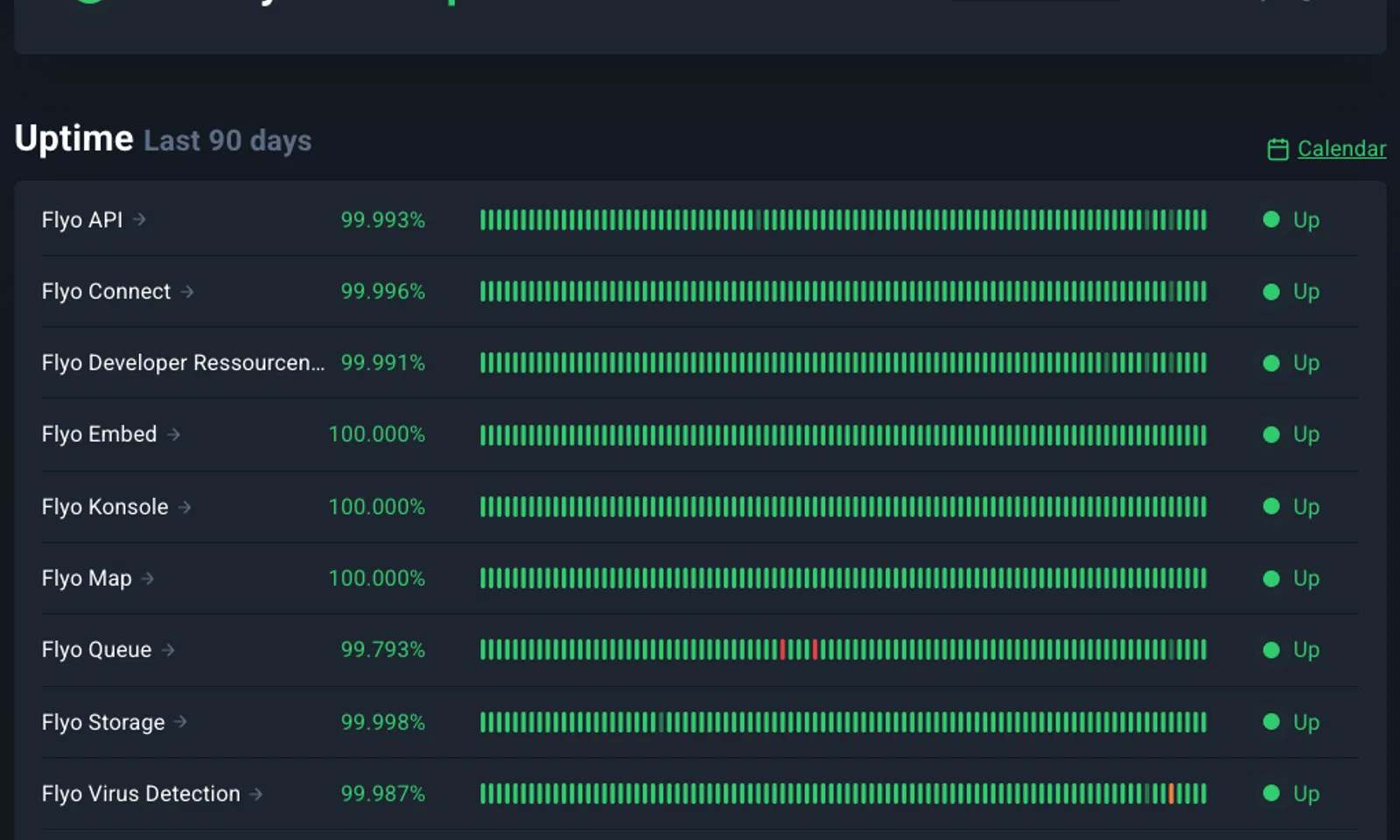
Task: Click the arrow icon next to Flyo Embed
Action: [x=173, y=434]
